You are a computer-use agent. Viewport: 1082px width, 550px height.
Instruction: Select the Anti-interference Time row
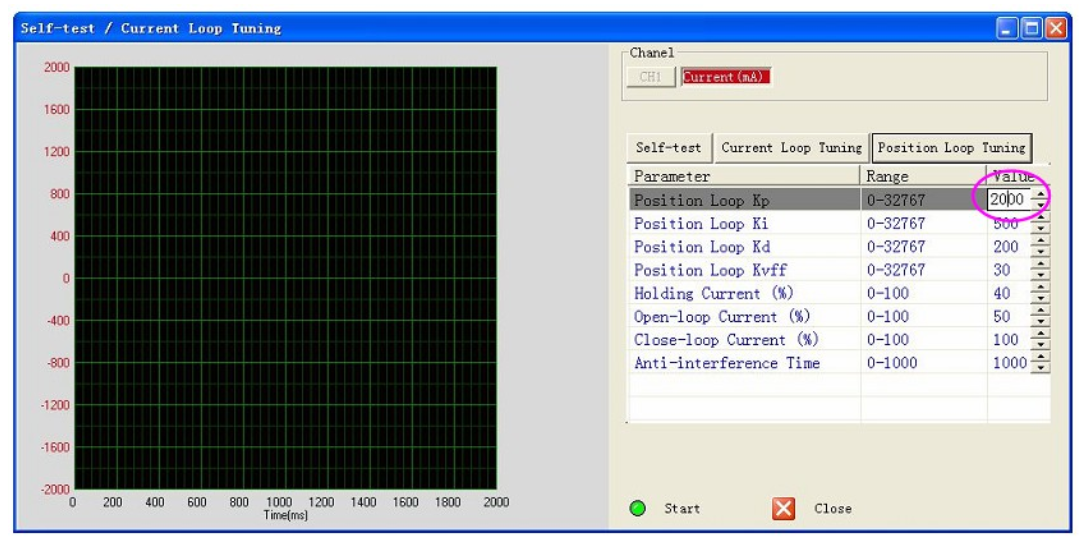click(x=839, y=362)
